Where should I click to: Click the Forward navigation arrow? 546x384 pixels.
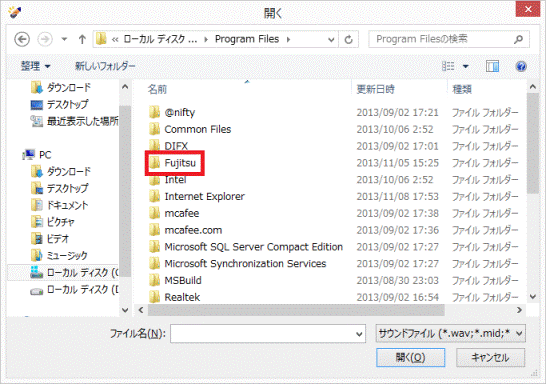click(x=45, y=39)
